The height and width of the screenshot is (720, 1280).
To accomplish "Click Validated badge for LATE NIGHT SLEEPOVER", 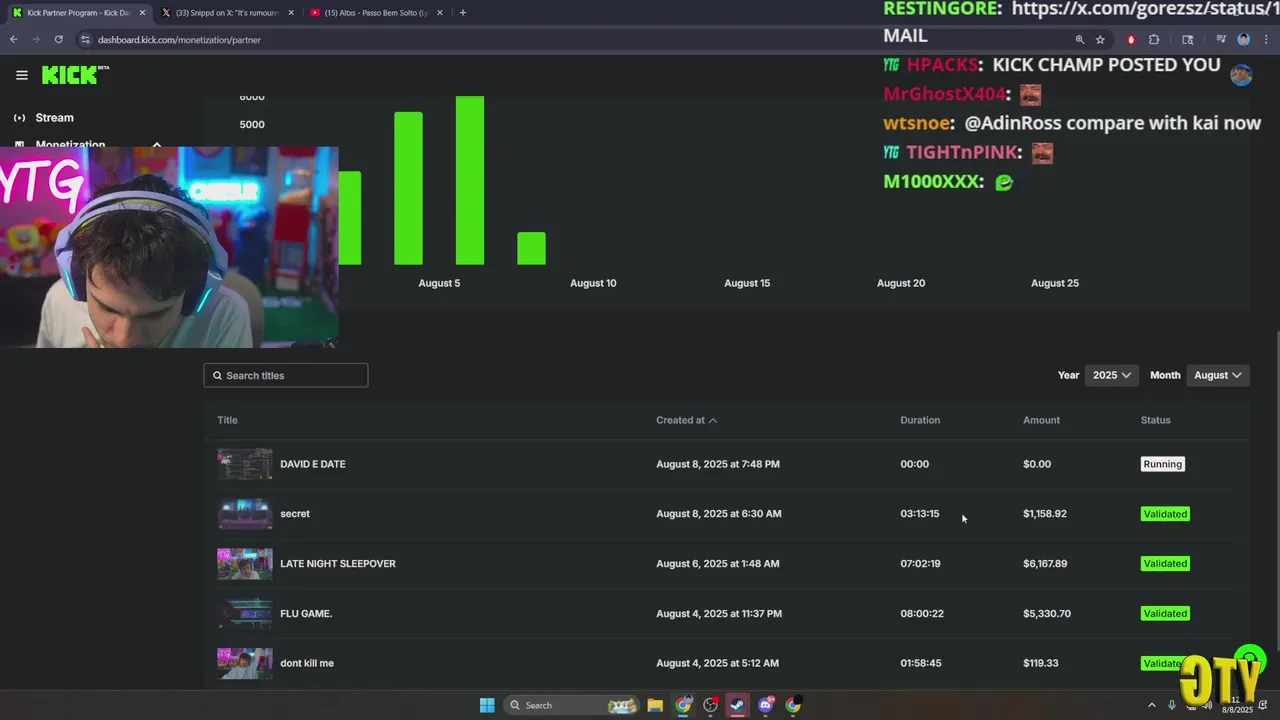I will [1165, 564].
